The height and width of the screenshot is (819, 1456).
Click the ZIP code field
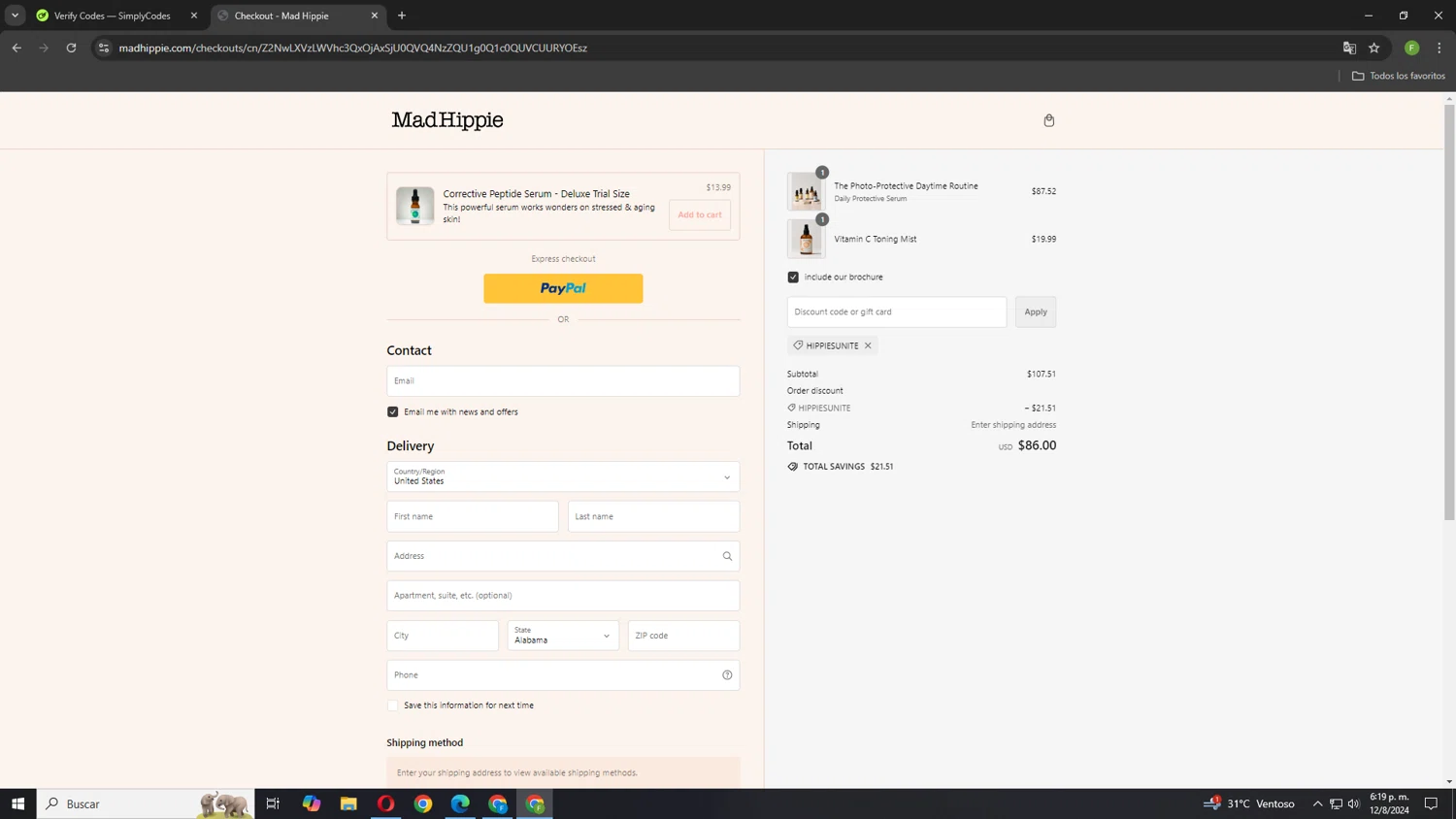[x=683, y=636]
